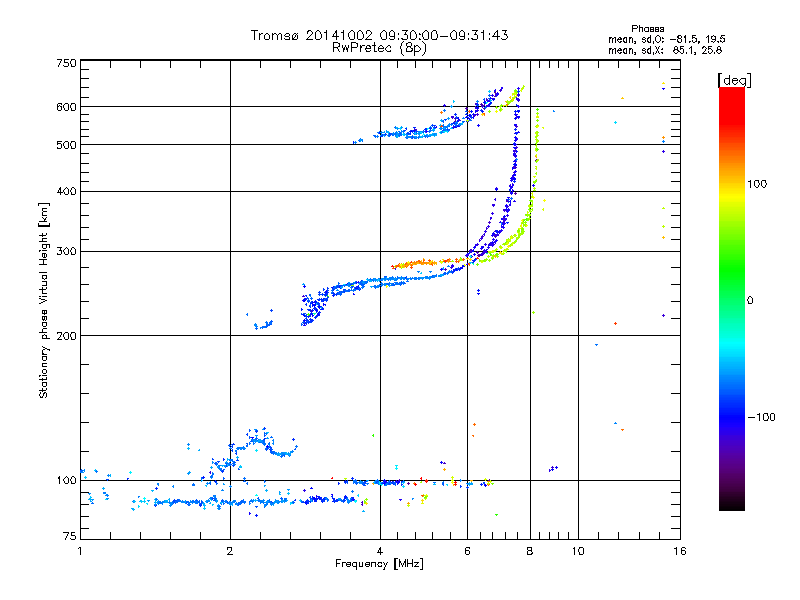The width and height of the screenshot is (800, 600).
Task: Click the rainbow phase color bar
Action: pyautogui.click(x=732, y=298)
